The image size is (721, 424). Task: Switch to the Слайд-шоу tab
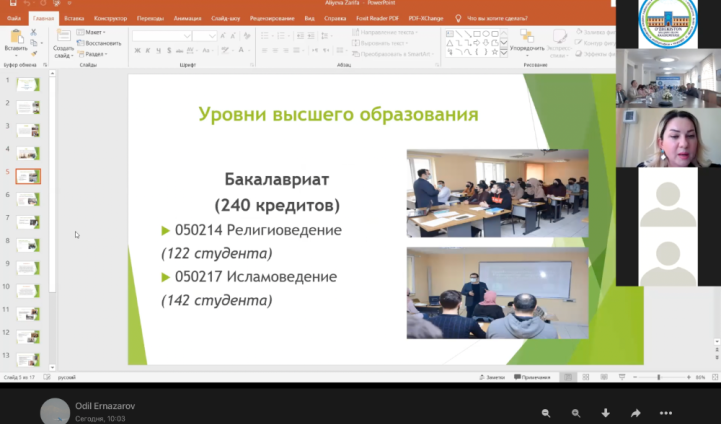[x=225, y=18]
